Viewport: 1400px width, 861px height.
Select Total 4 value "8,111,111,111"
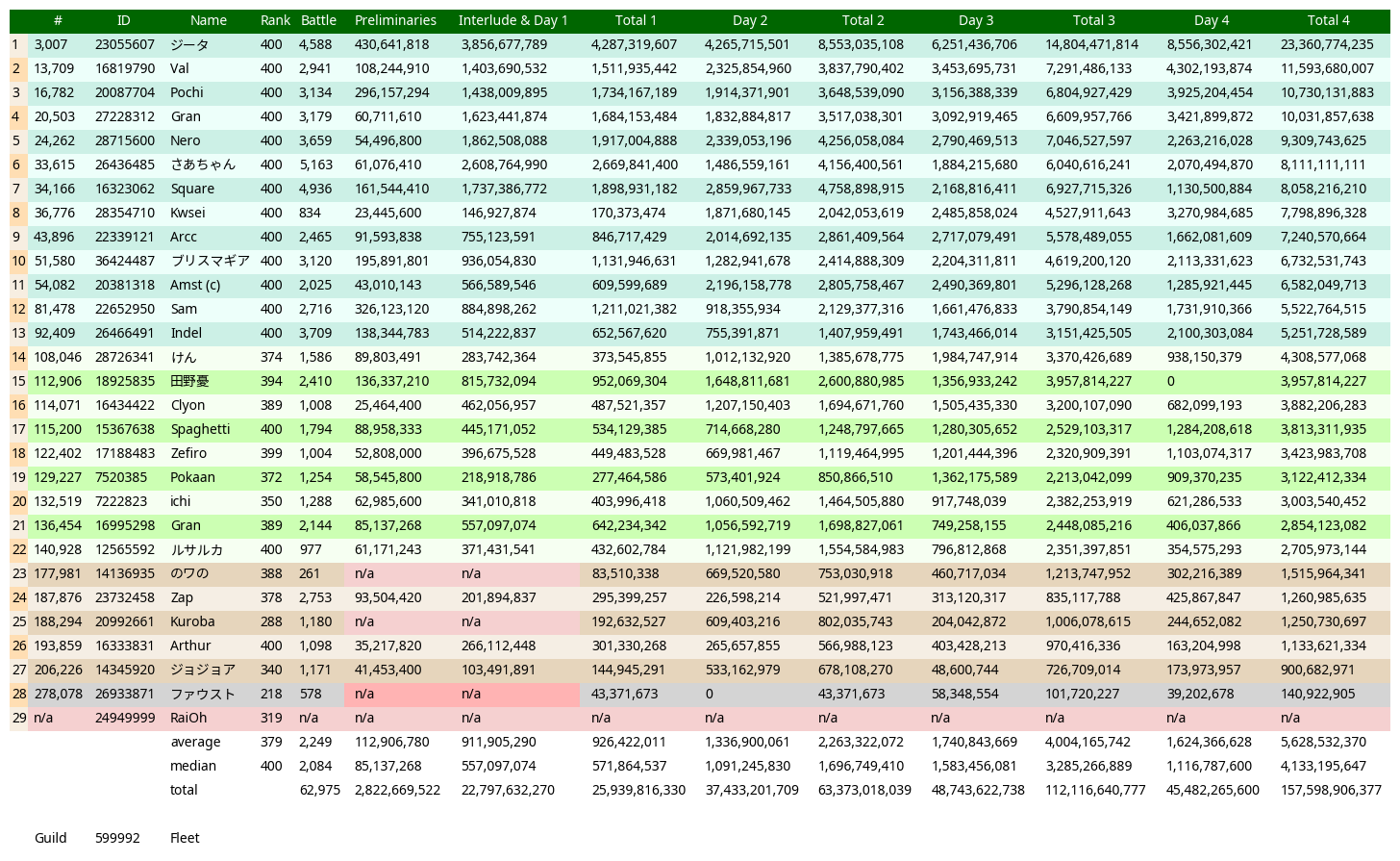pyautogui.click(x=1323, y=165)
